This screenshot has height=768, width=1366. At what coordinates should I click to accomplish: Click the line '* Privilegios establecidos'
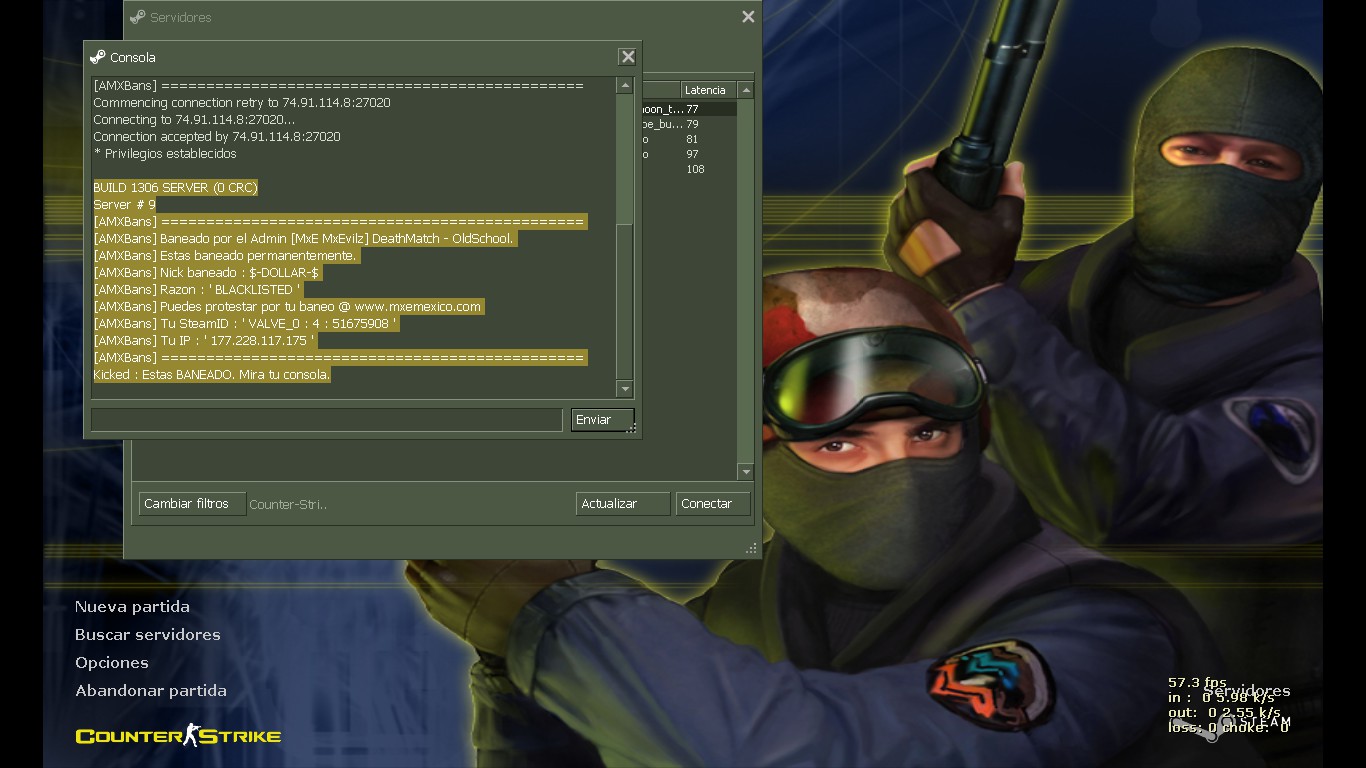(165, 154)
